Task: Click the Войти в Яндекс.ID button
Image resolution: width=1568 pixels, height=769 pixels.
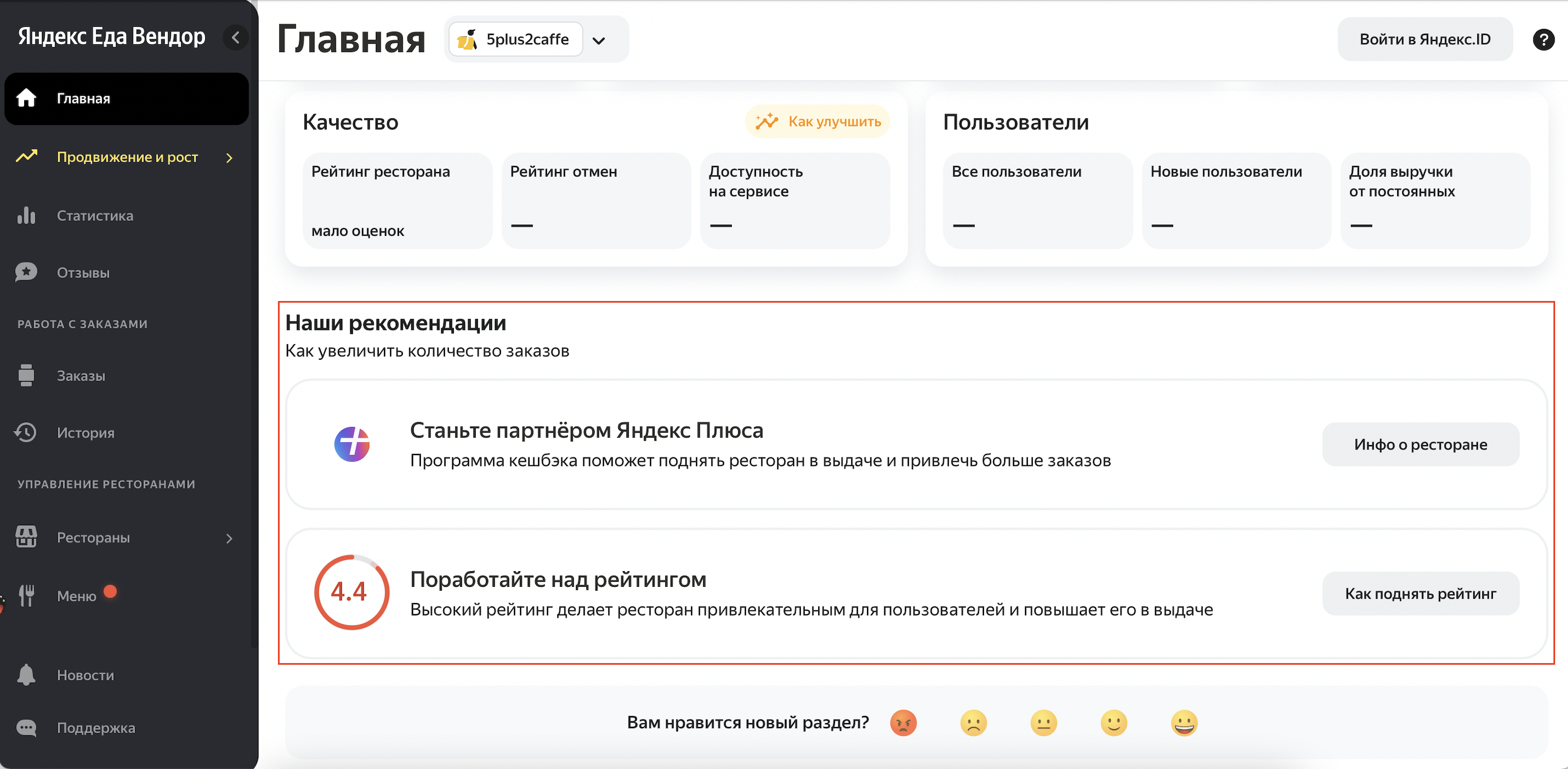Action: (x=1425, y=40)
